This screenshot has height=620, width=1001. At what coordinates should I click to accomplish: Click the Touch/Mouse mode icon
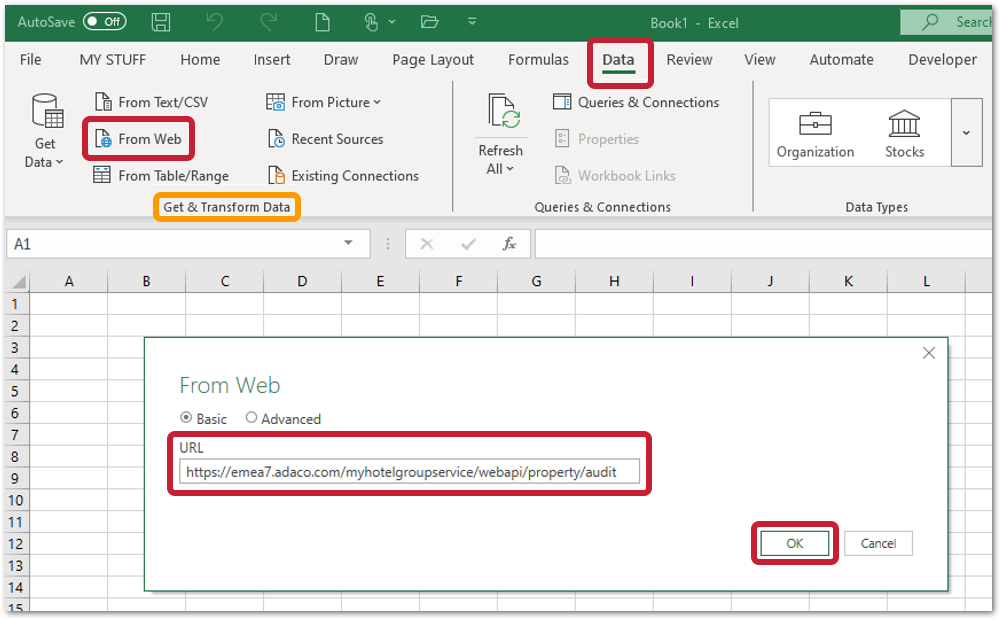point(371,22)
